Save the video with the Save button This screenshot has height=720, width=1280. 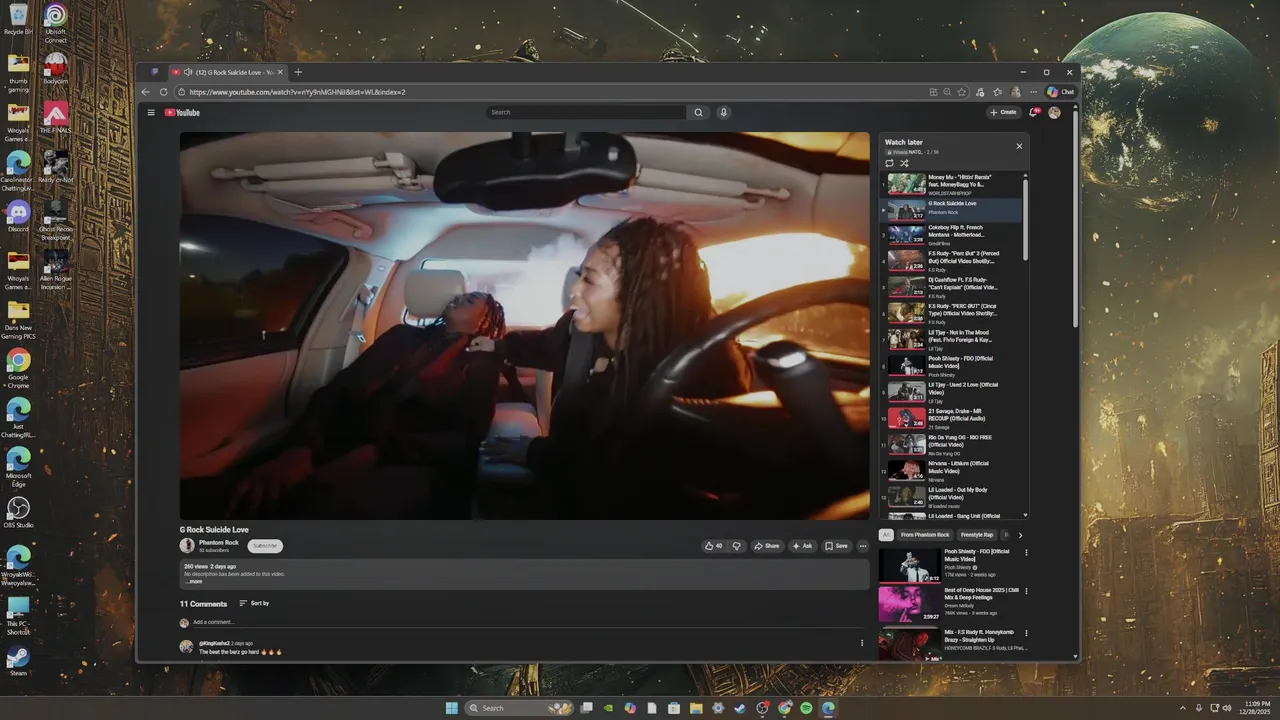[x=836, y=546]
